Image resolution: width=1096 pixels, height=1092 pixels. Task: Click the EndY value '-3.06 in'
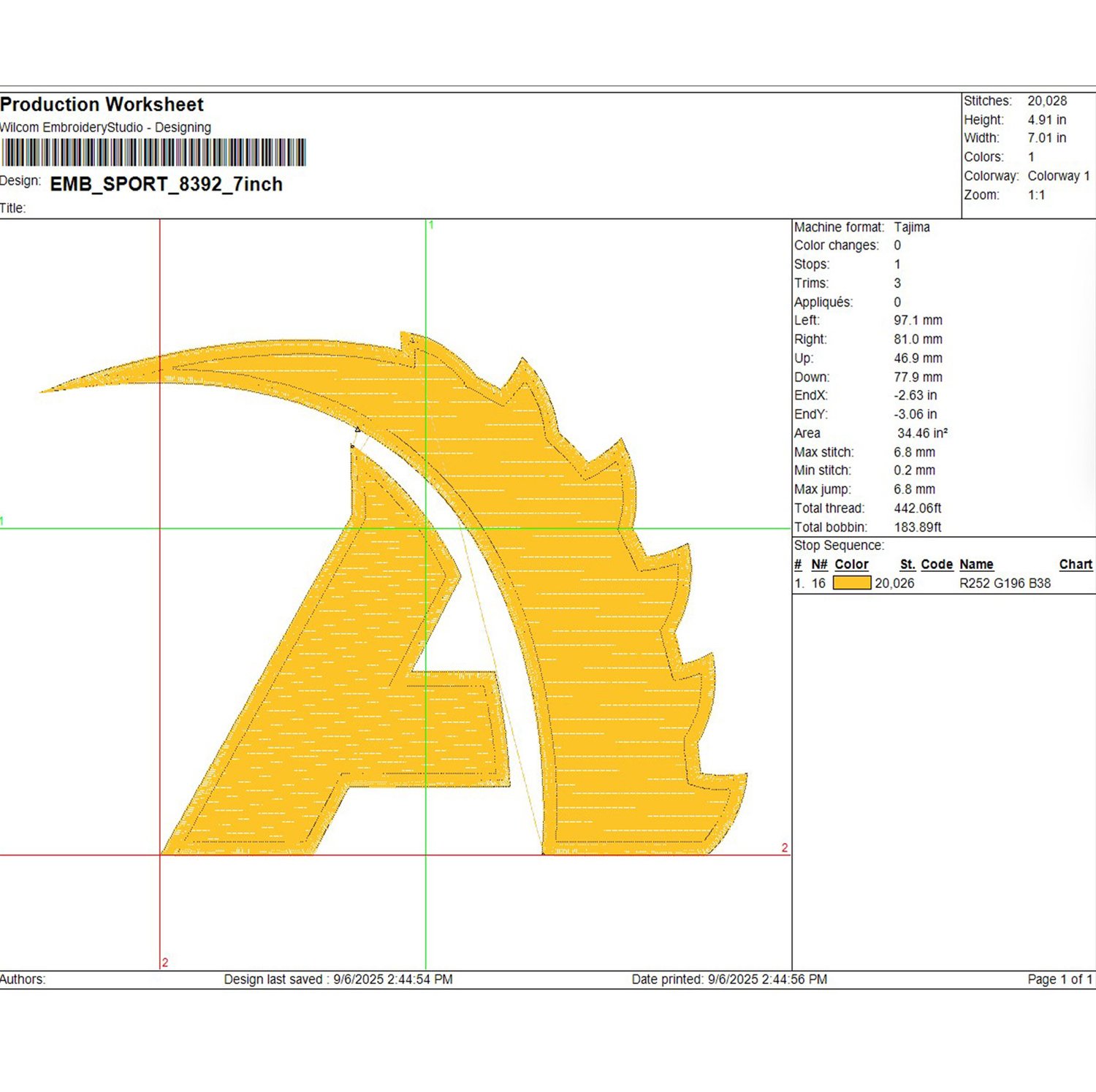916,414
